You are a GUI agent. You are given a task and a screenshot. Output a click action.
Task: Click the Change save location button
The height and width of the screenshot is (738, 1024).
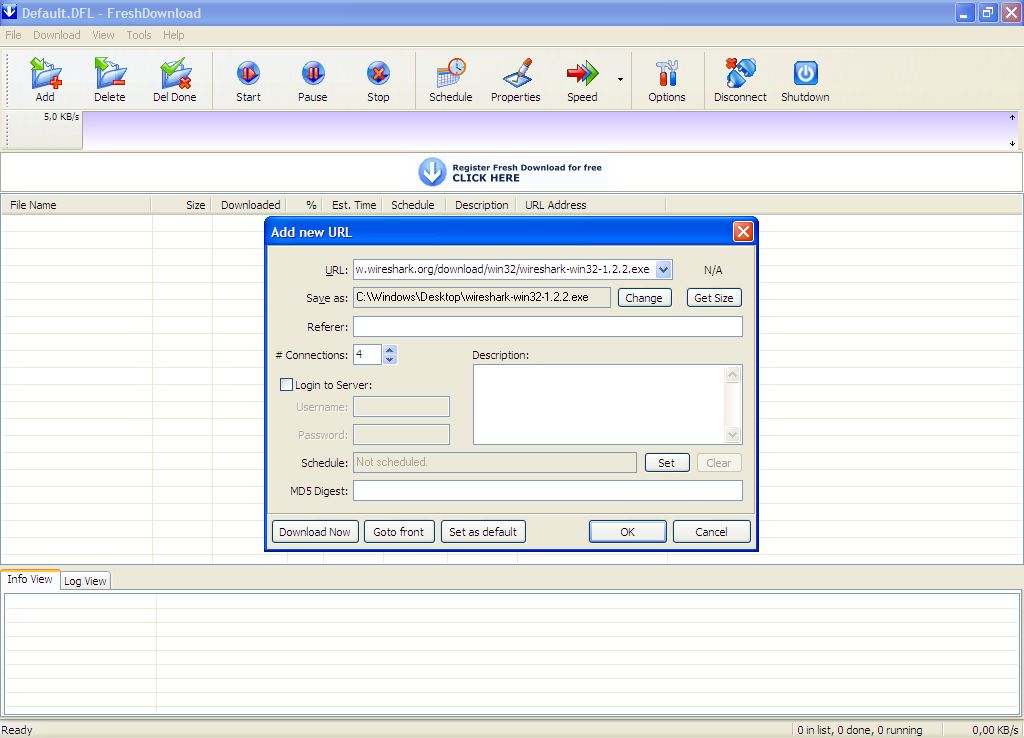644,298
